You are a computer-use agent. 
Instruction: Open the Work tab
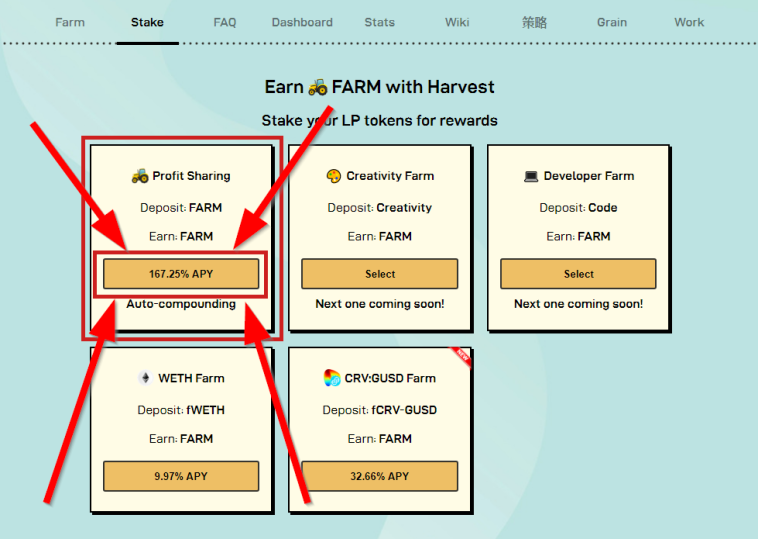point(689,22)
